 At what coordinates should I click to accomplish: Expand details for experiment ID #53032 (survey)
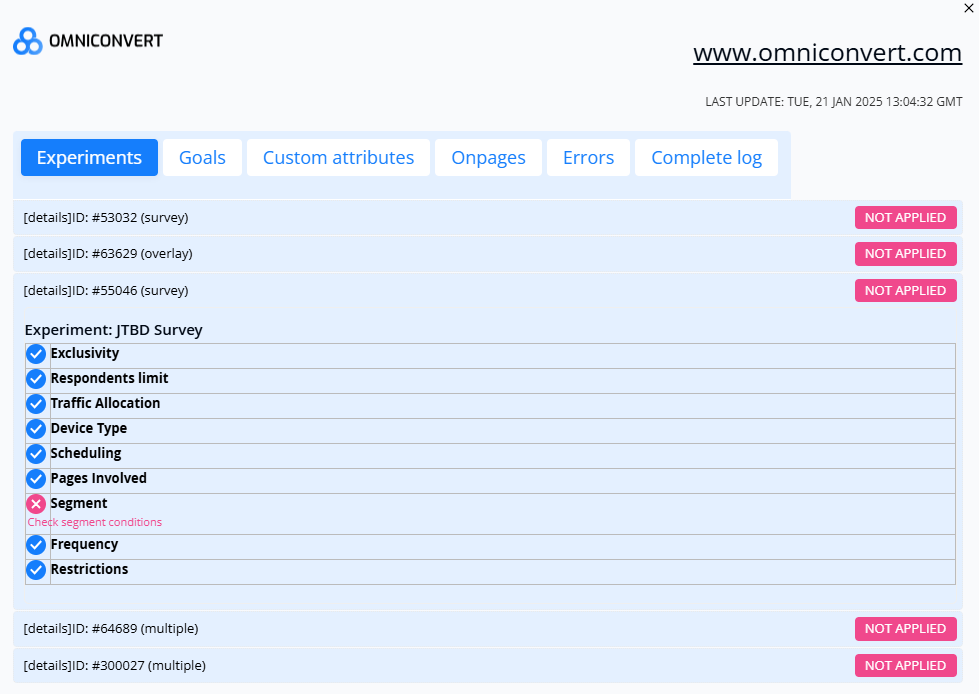(49, 218)
